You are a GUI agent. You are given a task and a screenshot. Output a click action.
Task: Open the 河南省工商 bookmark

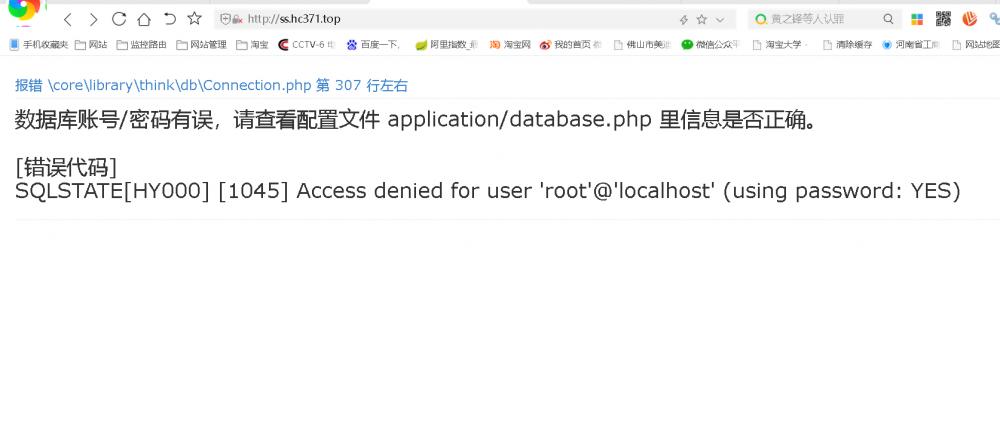coord(911,45)
